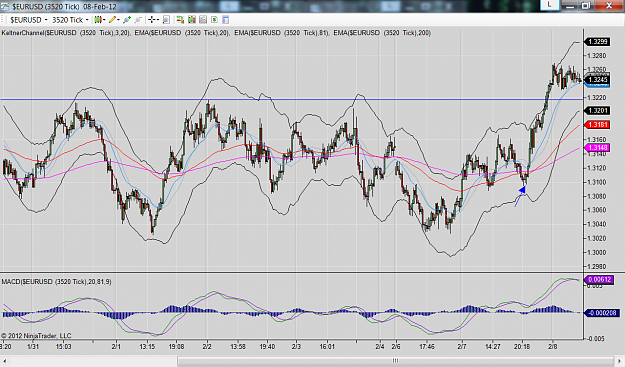This screenshot has width=625, height=367.
Task: Open the 3520 Tick interval dropdown
Action: (x=70, y=20)
